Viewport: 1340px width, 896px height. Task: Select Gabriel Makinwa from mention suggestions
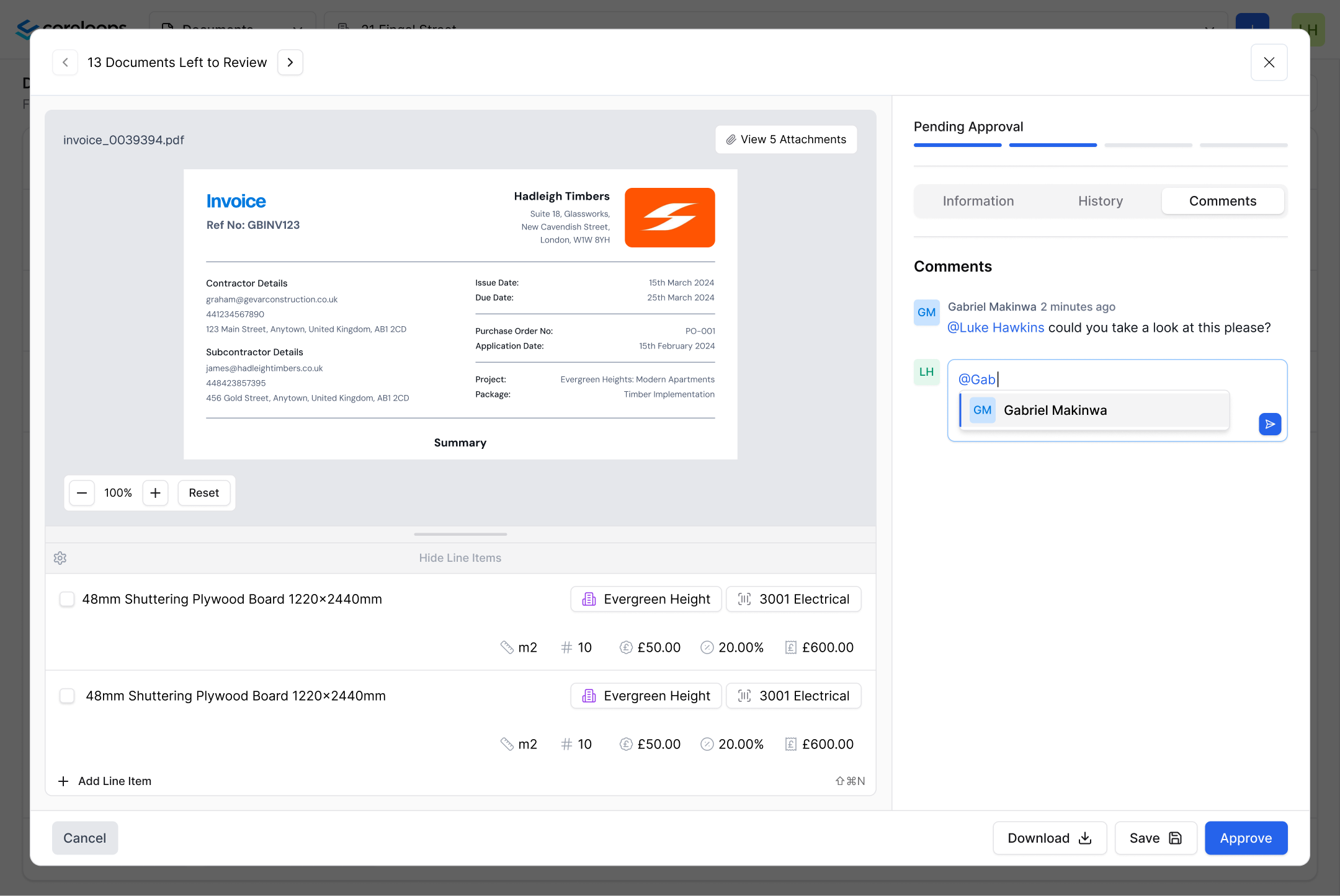tap(1055, 410)
